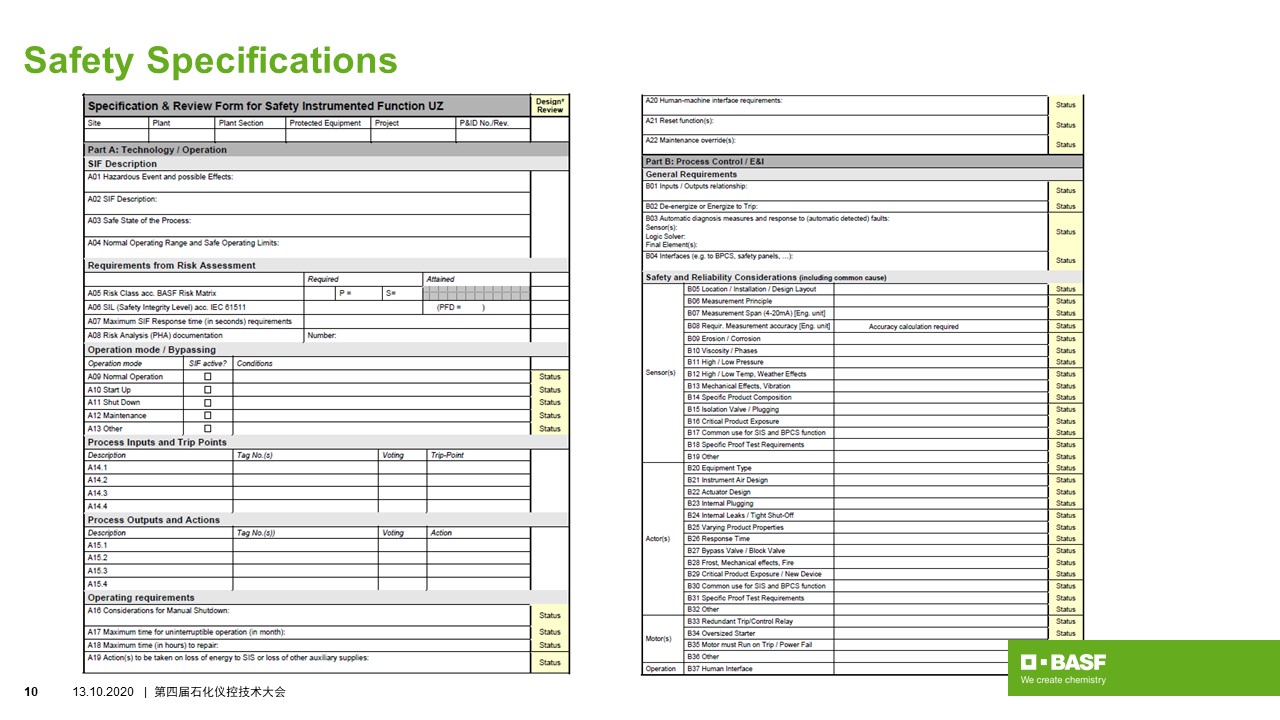Click the Status cell for A09 Normal Operation
Screen dimensions: 1280x720
[550, 377]
